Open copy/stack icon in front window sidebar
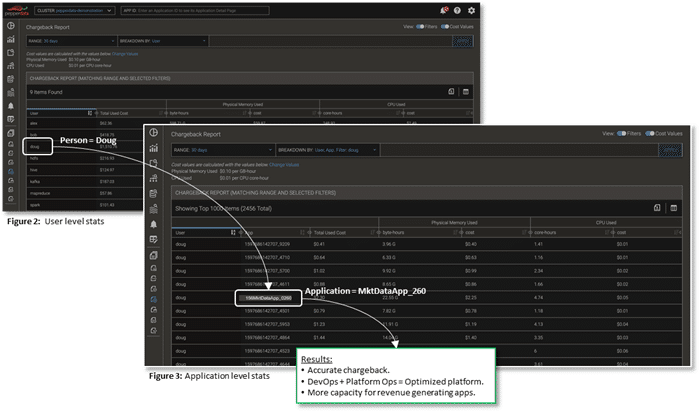Screen dimensions: 700x412 click(x=154, y=255)
